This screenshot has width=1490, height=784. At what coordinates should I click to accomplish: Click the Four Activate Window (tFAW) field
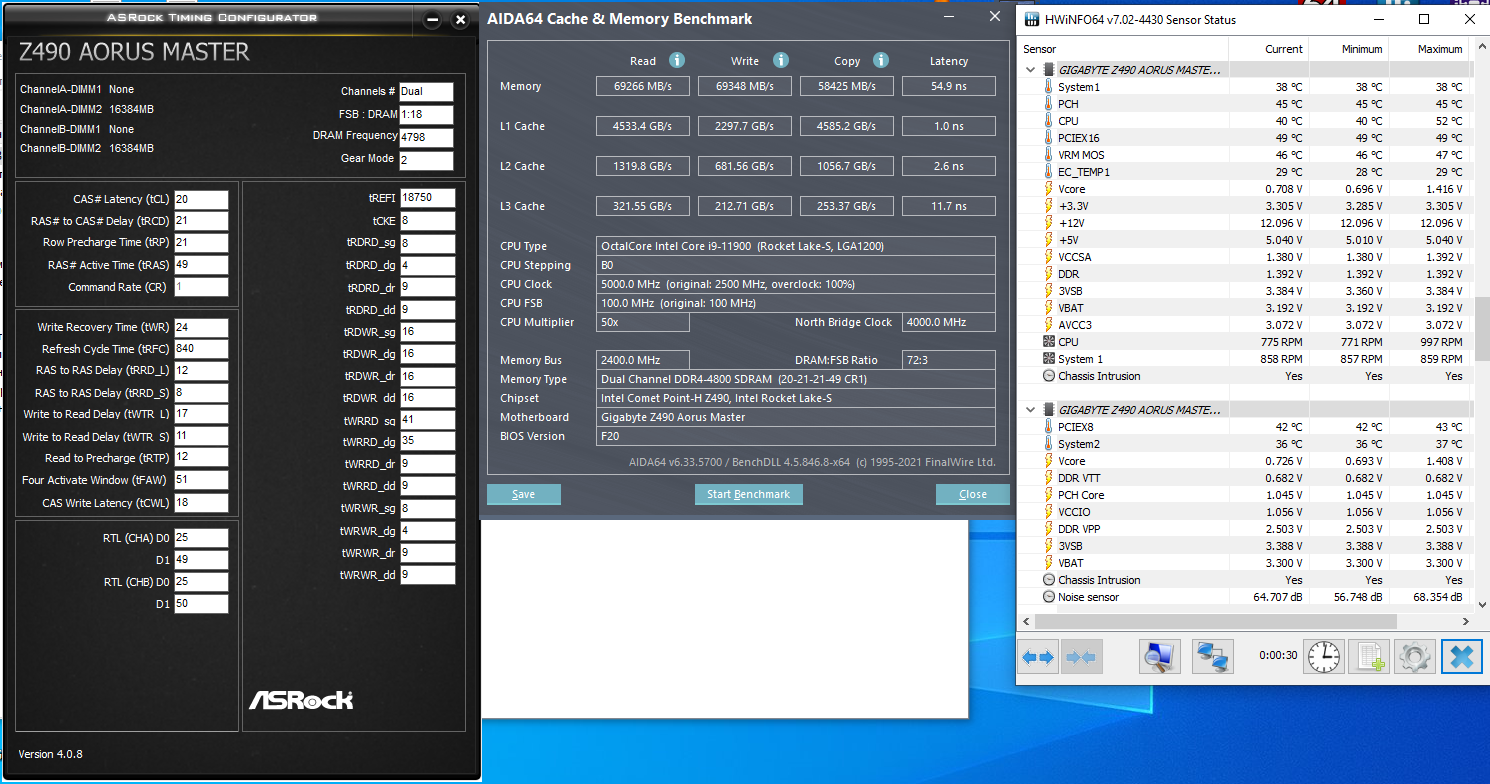tap(201, 480)
